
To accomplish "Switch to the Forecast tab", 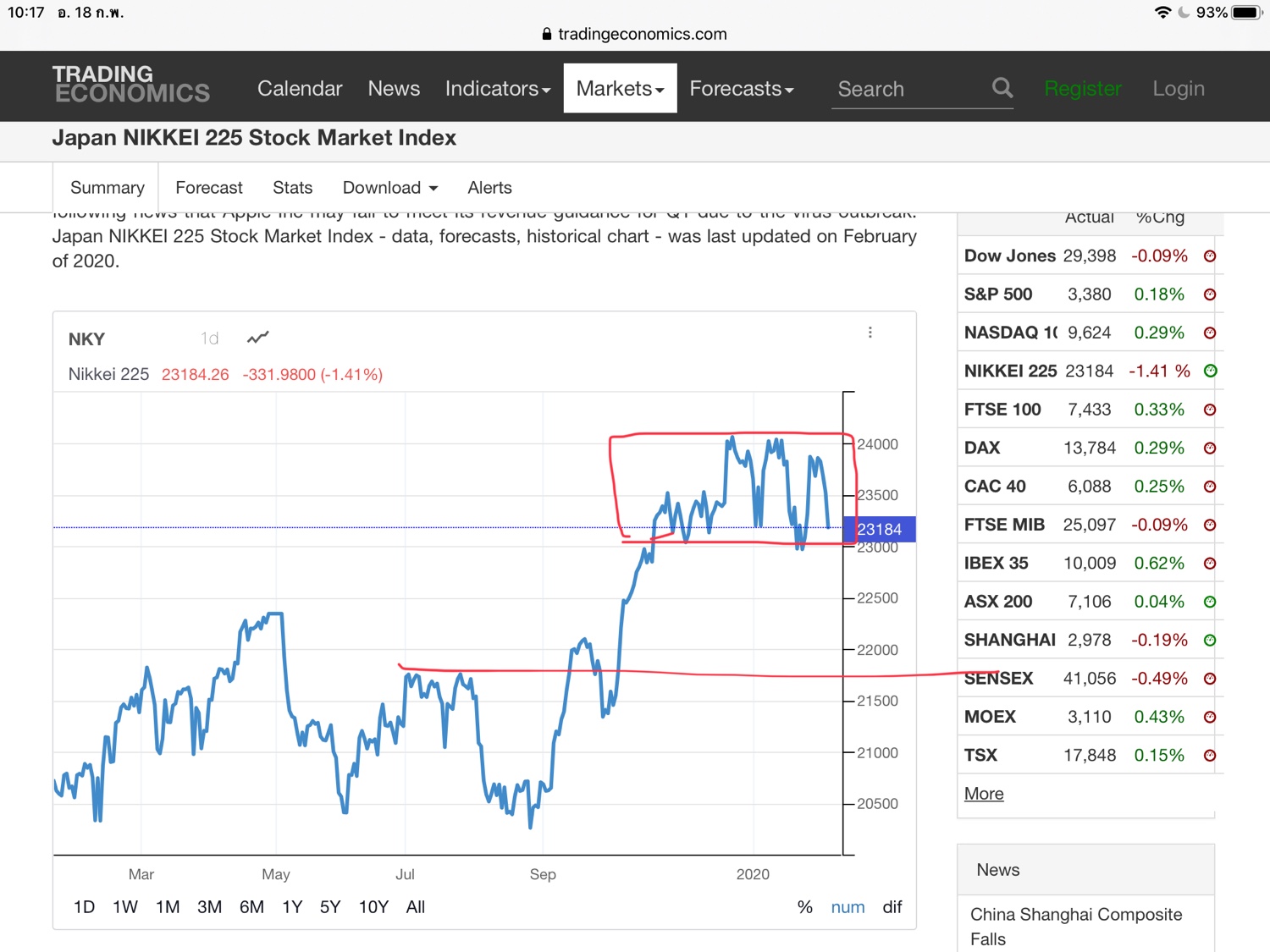I will point(208,188).
